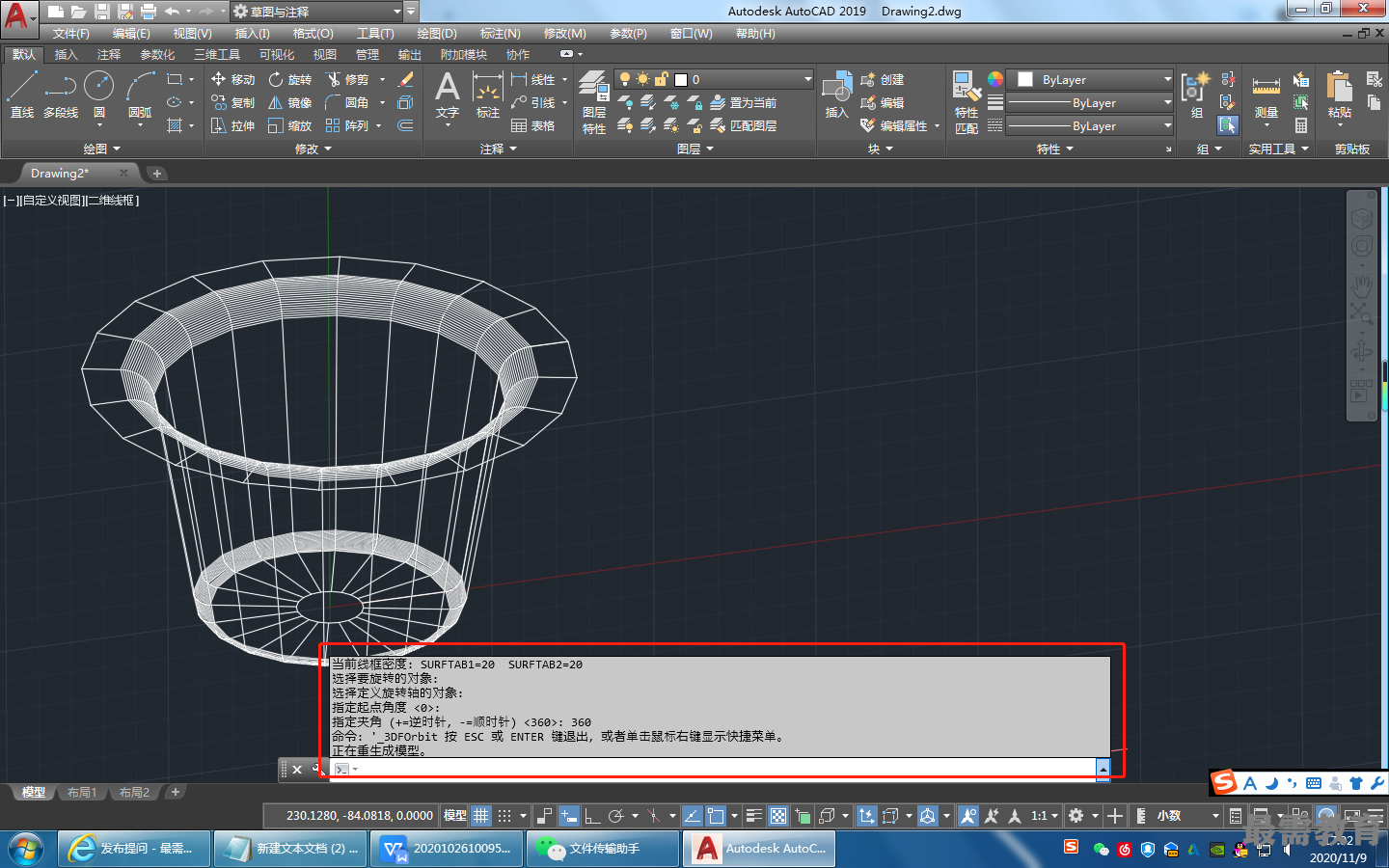Open the 草图与注释 workspace dropdown
The height and width of the screenshot is (868, 1389).
tap(316, 12)
